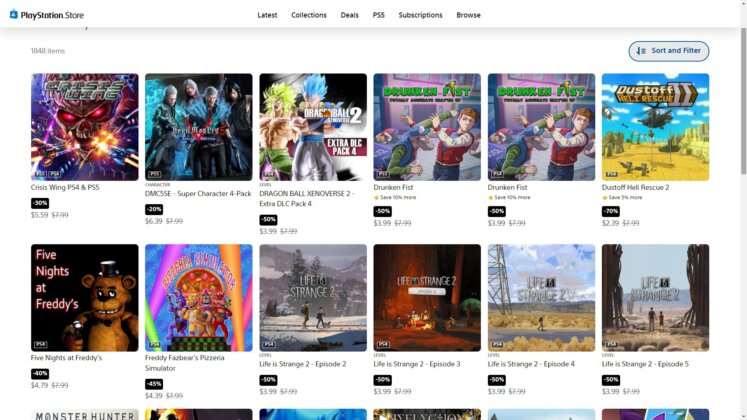Open the Crisis Wing PS4 & PS5 cover

(85, 127)
